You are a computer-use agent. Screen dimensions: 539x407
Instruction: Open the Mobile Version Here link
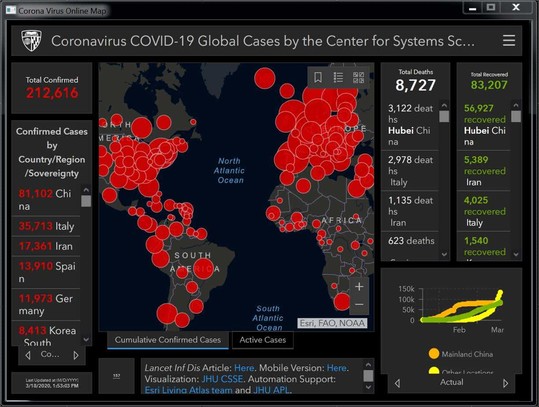click(x=337, y=368)
